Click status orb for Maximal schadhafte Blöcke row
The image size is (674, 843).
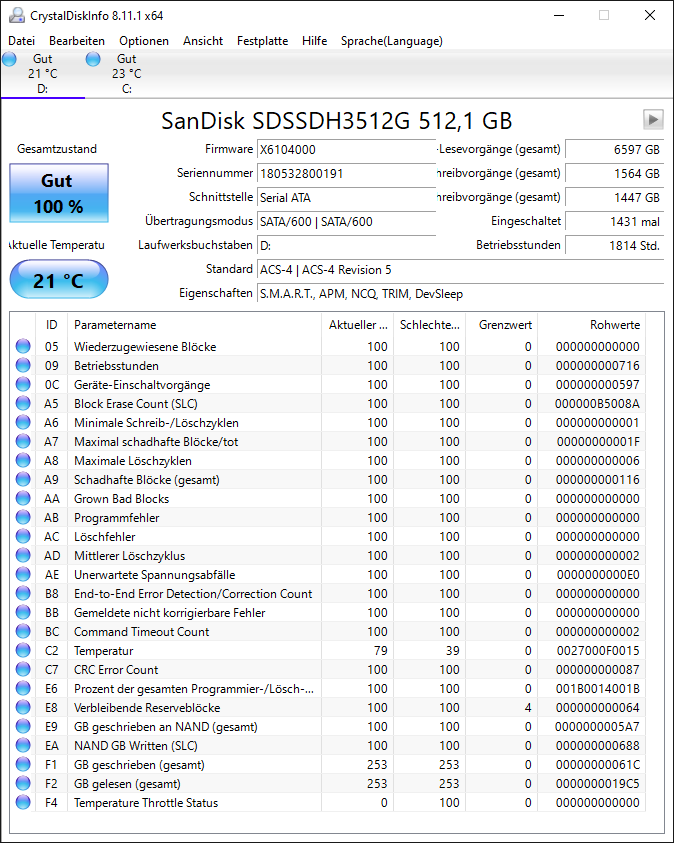(x=23, y=441)
